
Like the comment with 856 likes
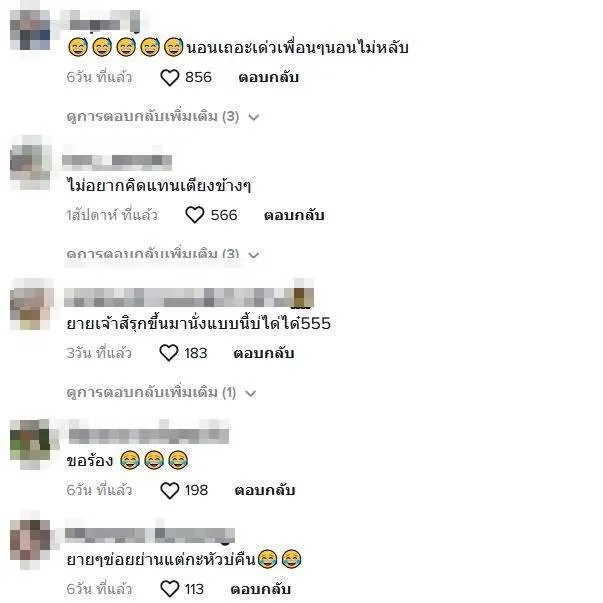[170, 78]
